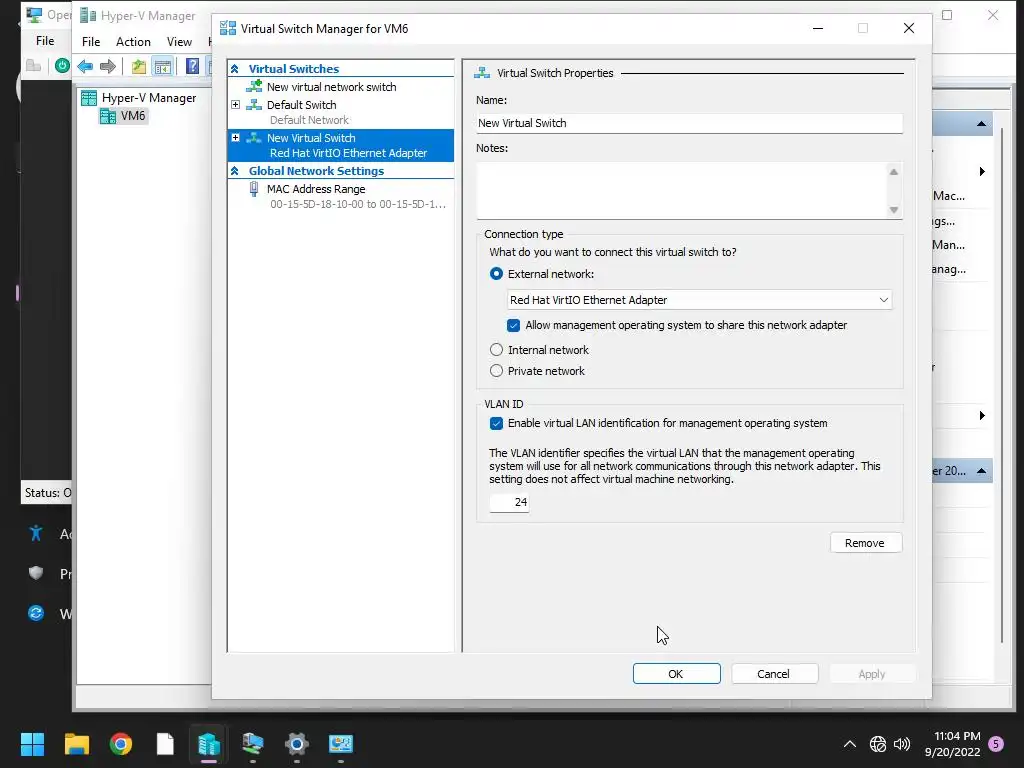The width and height of the screenshot is (1024, 768).
Task: Open Red Hat VirtIO Ethernet Adapter dropdown
Action: [699, 300]
